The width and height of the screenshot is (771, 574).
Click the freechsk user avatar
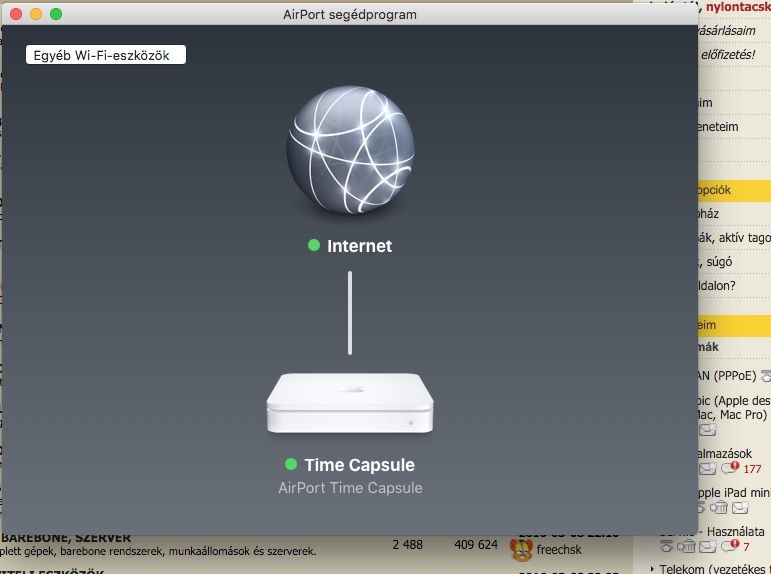point(521,550)
